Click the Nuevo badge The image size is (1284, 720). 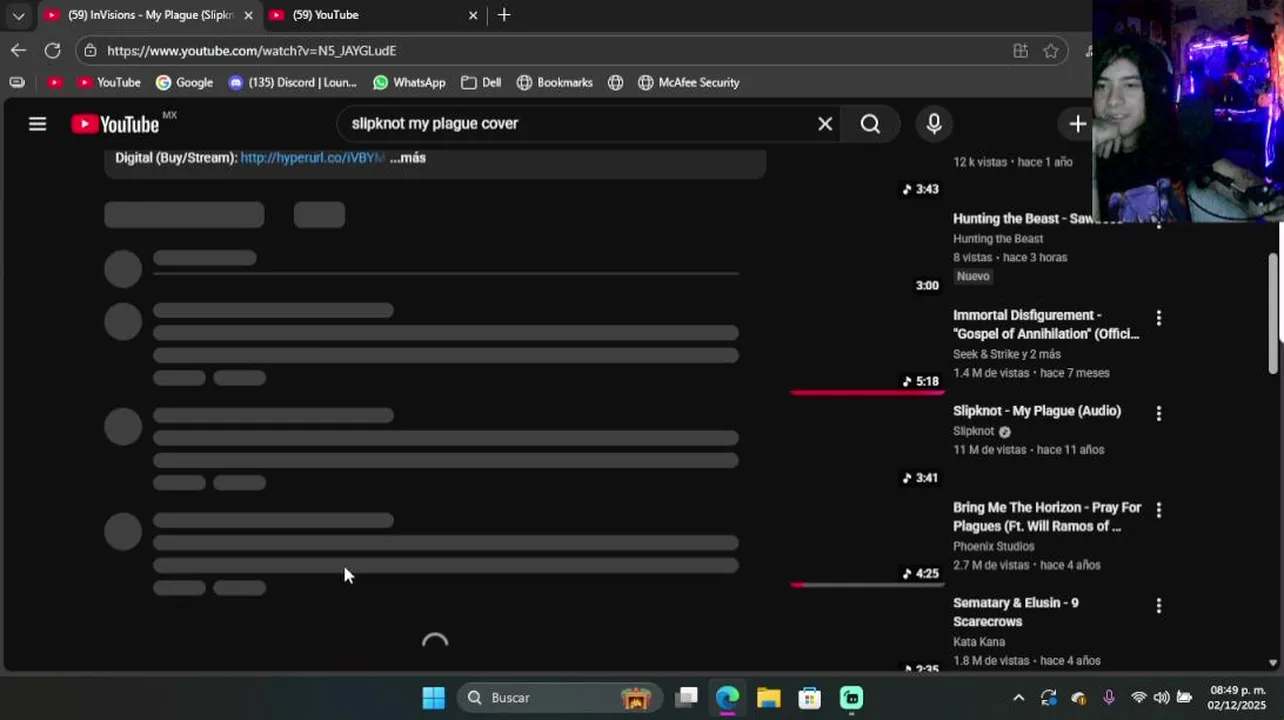click(x=973, y=276)
